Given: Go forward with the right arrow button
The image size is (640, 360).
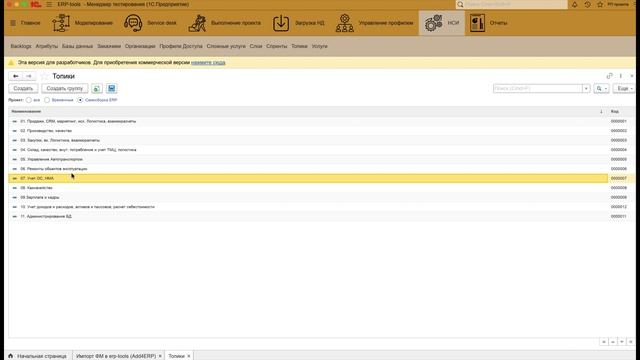Looking at the screenshot, I should [x=29, y=76].
